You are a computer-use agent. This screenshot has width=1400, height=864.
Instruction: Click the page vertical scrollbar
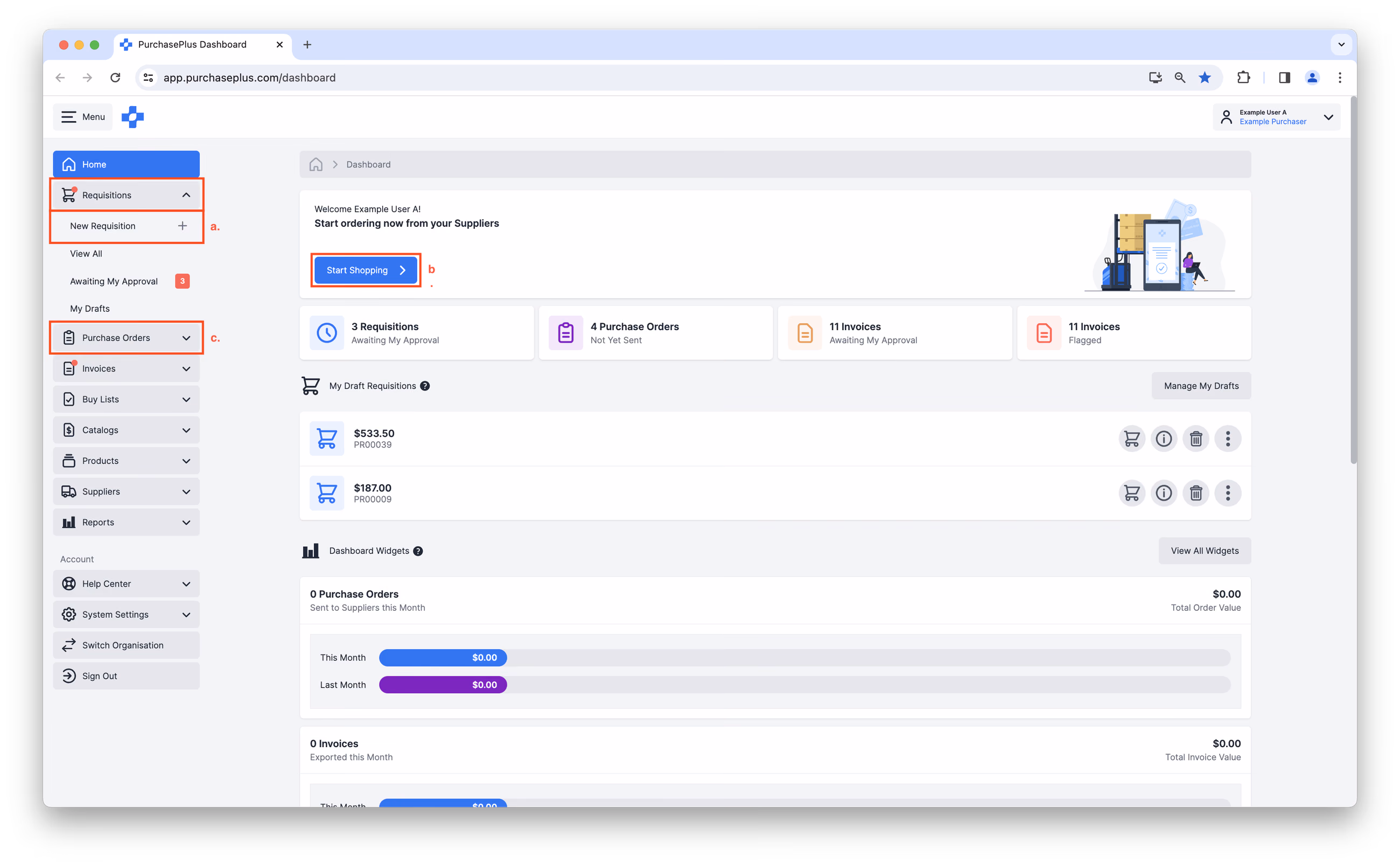(x=1353, y=280)
